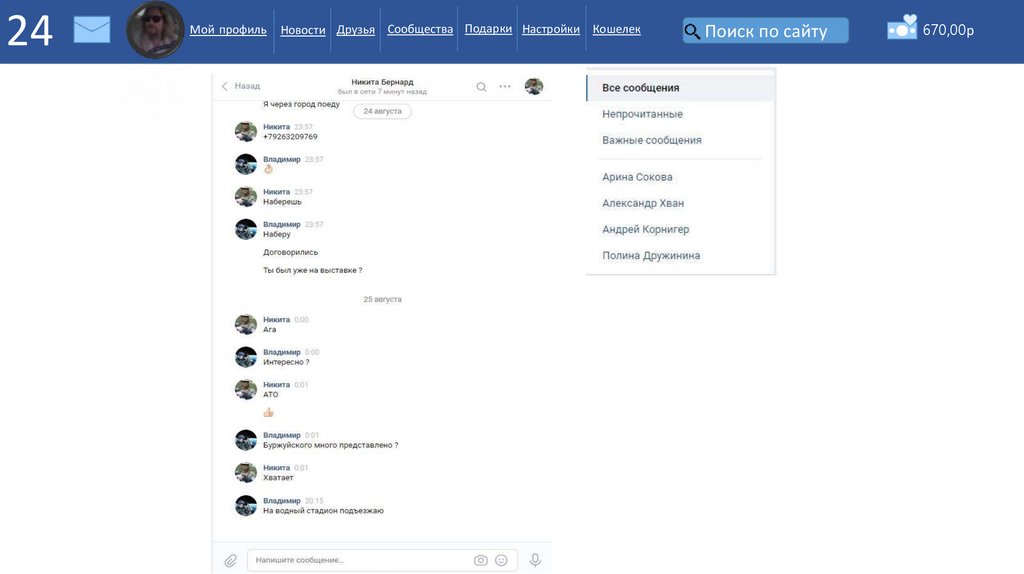
Task: Click the paperclip attach file icon
Action: point(231,560)
